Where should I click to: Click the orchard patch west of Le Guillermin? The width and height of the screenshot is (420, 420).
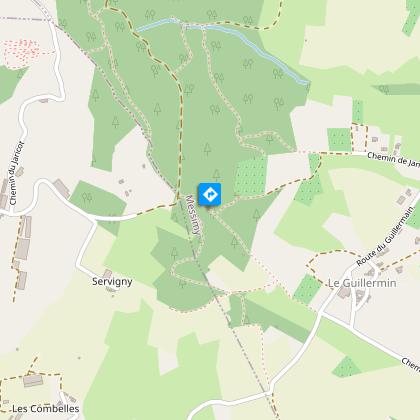coord(307,289)
